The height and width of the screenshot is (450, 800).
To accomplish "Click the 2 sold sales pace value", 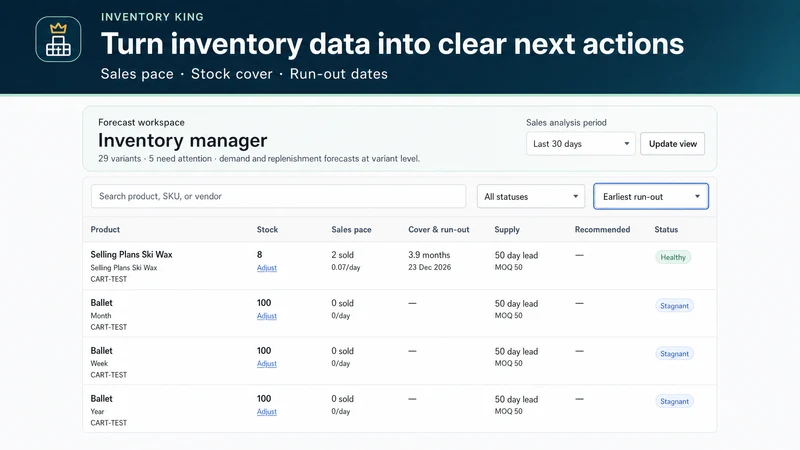I will click(342, 255).
